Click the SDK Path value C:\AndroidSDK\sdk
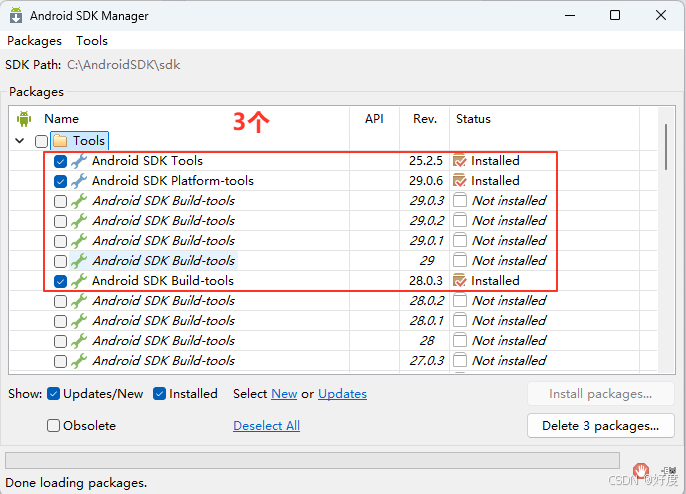 click(x=124, y=65)
